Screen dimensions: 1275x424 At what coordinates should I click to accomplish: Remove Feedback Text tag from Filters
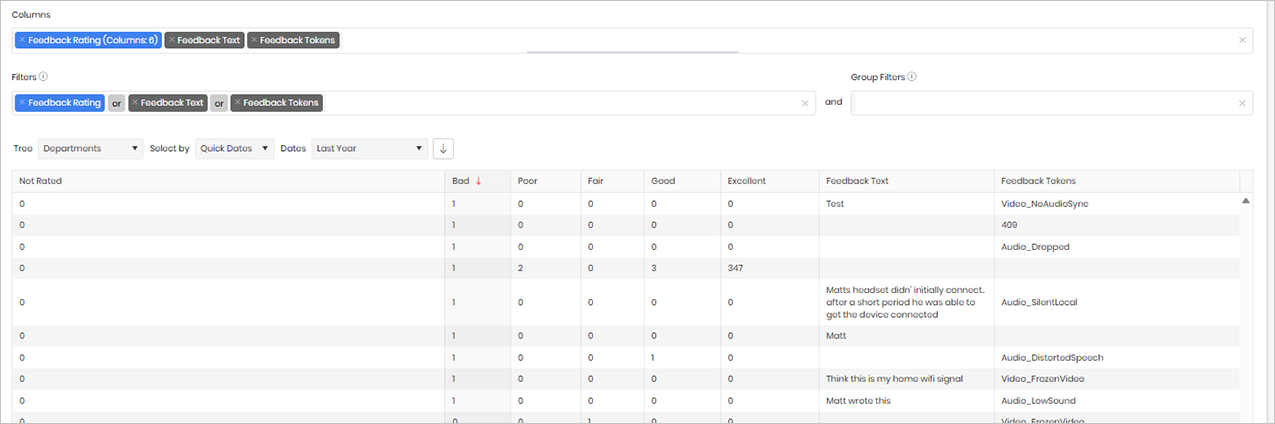coord(136,102)
